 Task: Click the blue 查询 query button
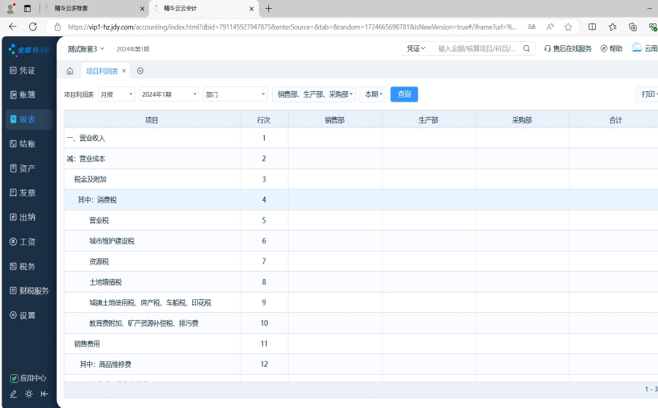pos(404,94)
